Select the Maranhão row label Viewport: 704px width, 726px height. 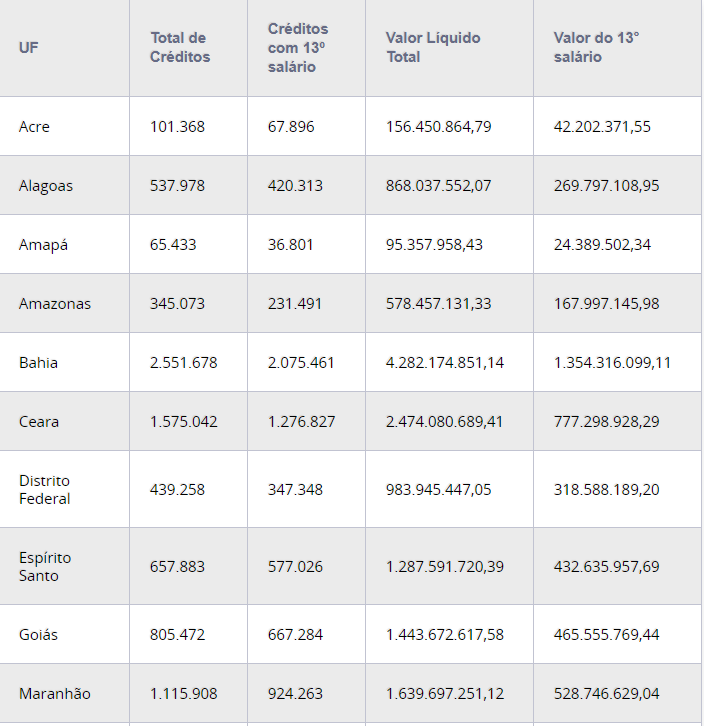pos(54,694)
